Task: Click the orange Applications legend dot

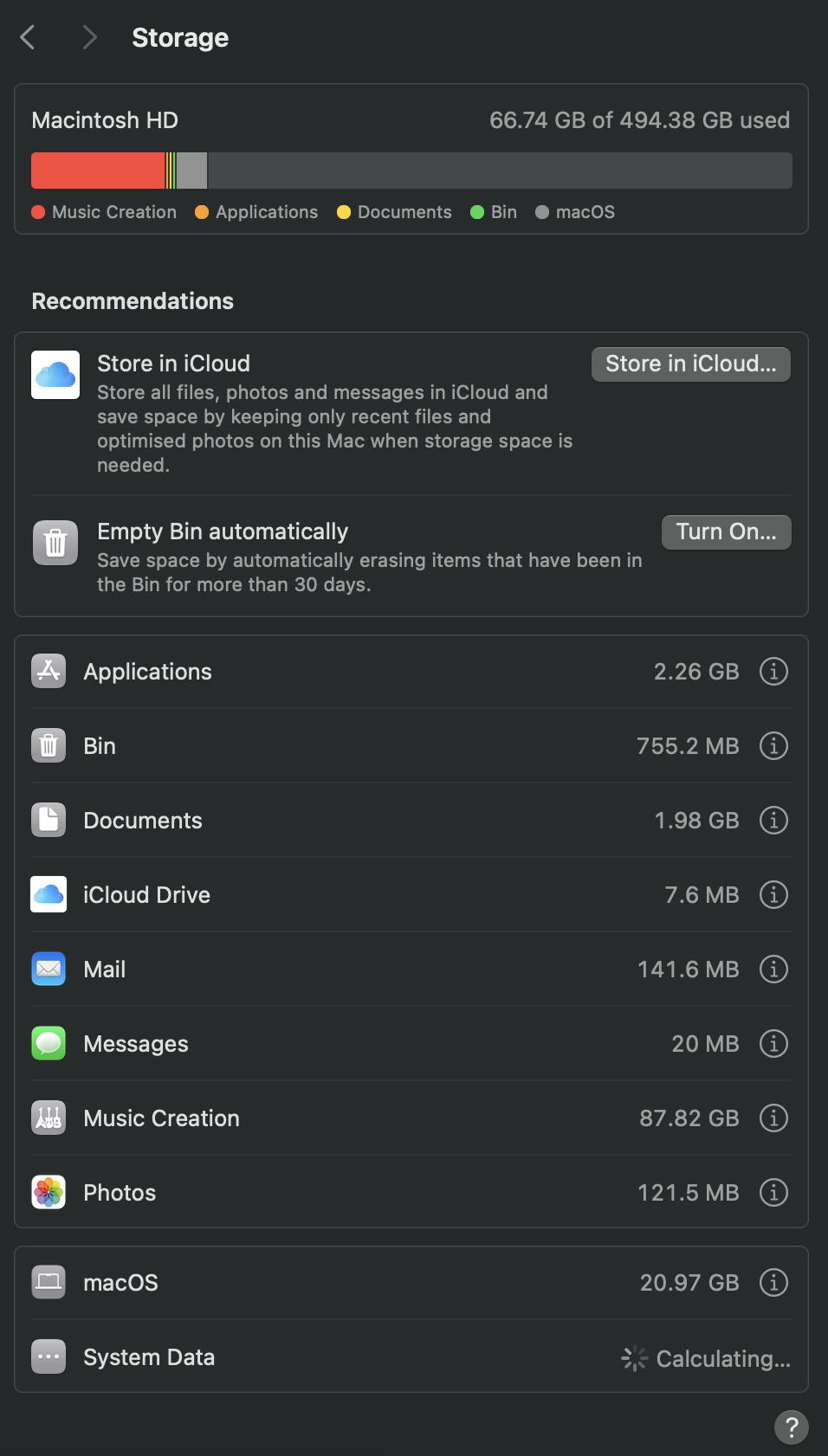Action: (202, 212)
